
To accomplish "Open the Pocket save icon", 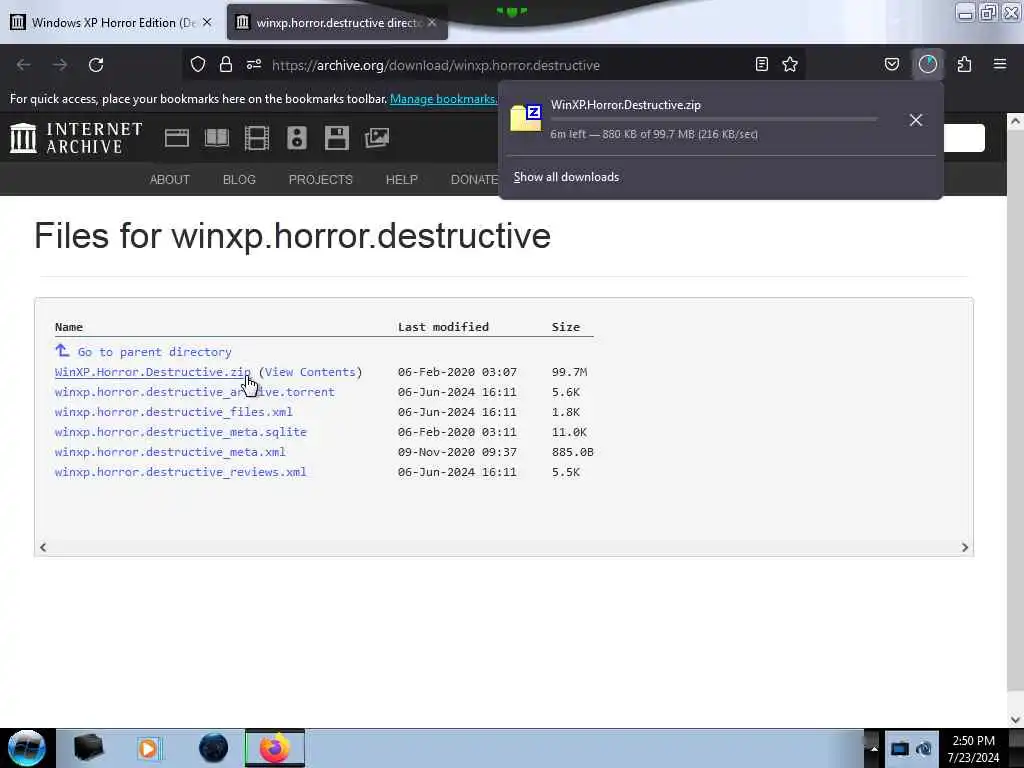I will pos(891,65).
